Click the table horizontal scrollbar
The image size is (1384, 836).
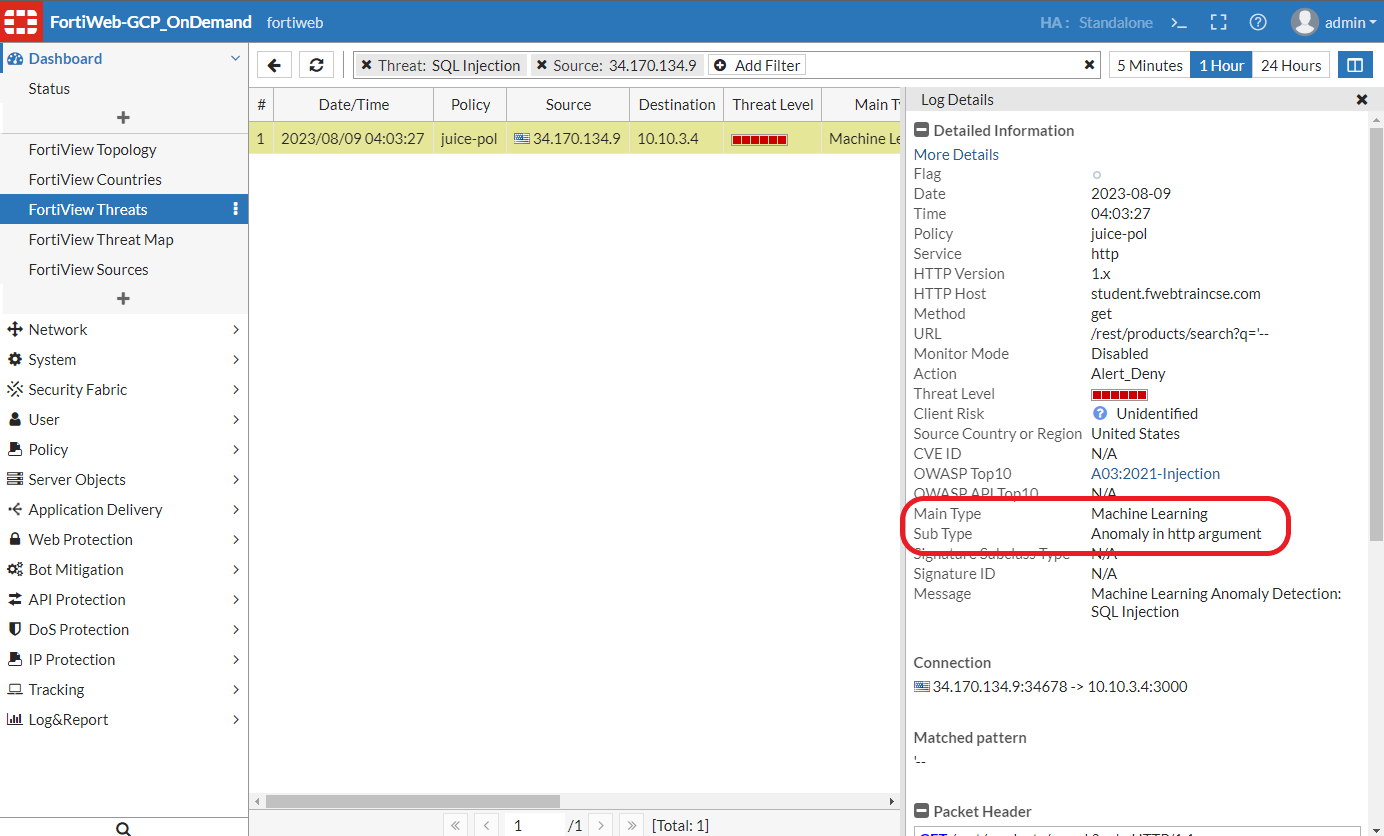coord(412,801)
